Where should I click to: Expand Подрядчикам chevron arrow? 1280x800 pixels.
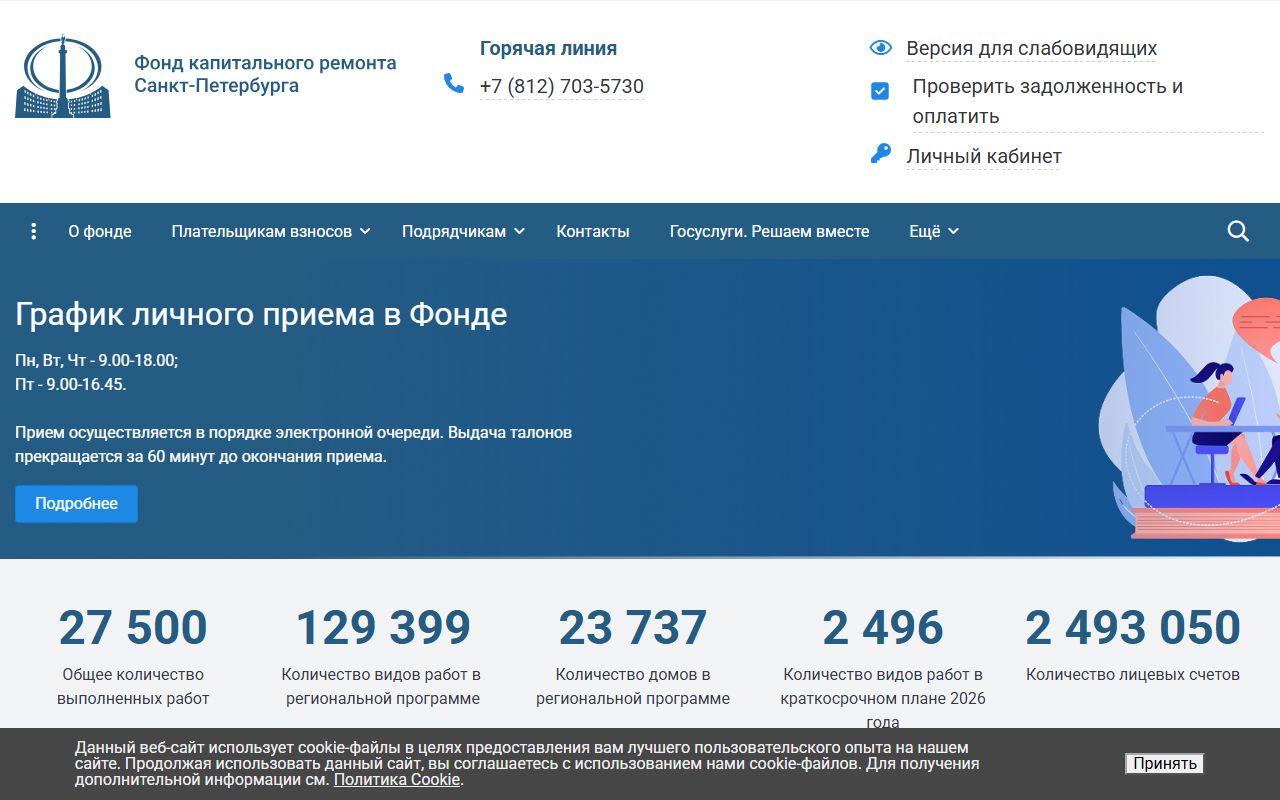[519, 231]
